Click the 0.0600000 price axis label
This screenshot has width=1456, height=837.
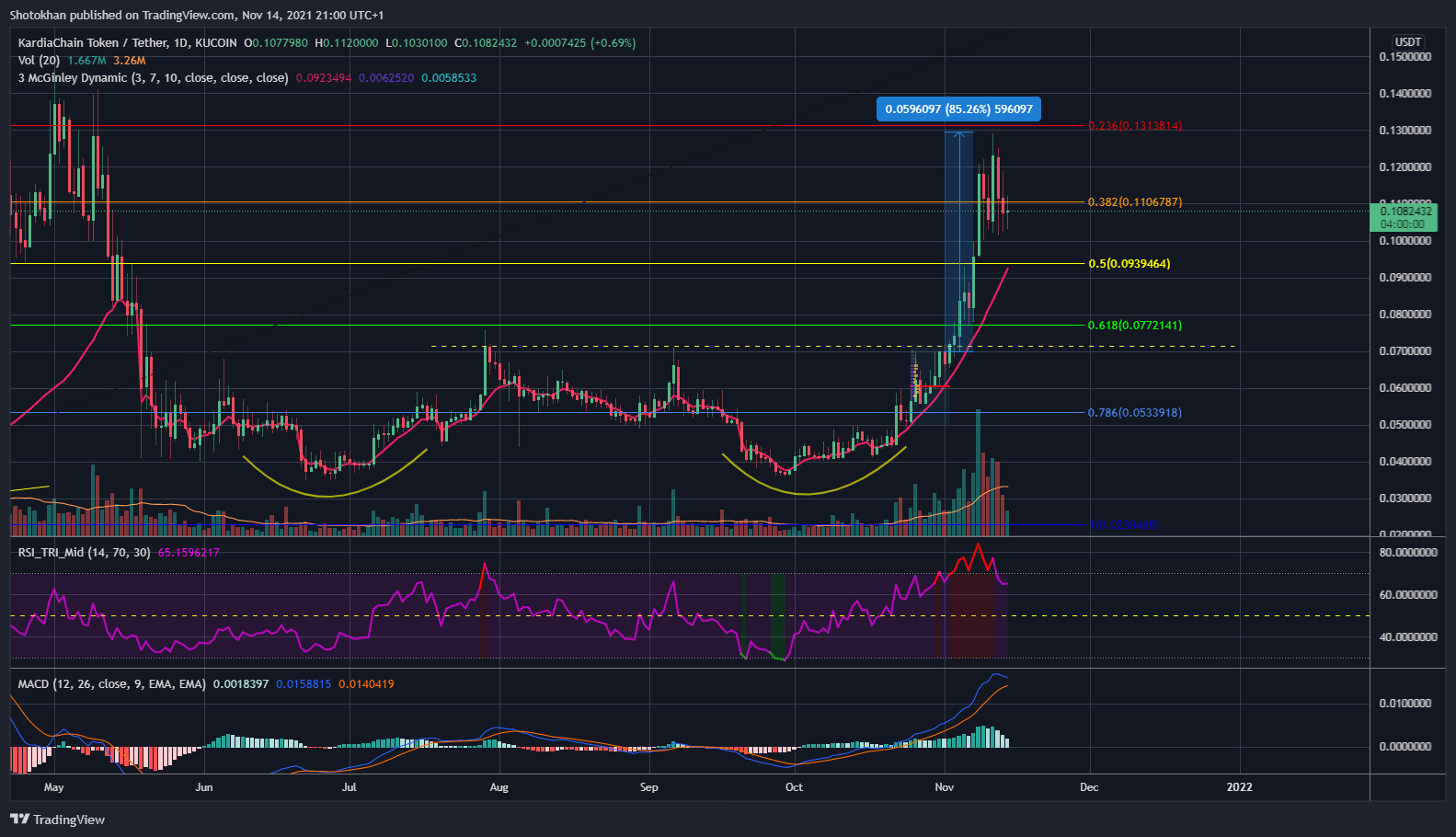pyautogui.click(x=1405, y=388)
